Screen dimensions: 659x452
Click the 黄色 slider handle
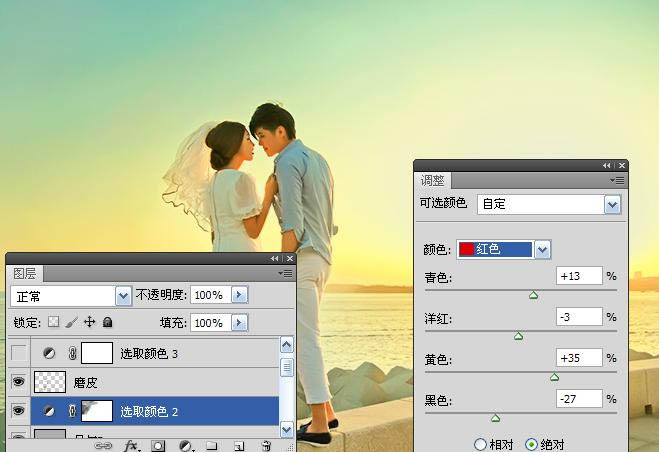554,377
